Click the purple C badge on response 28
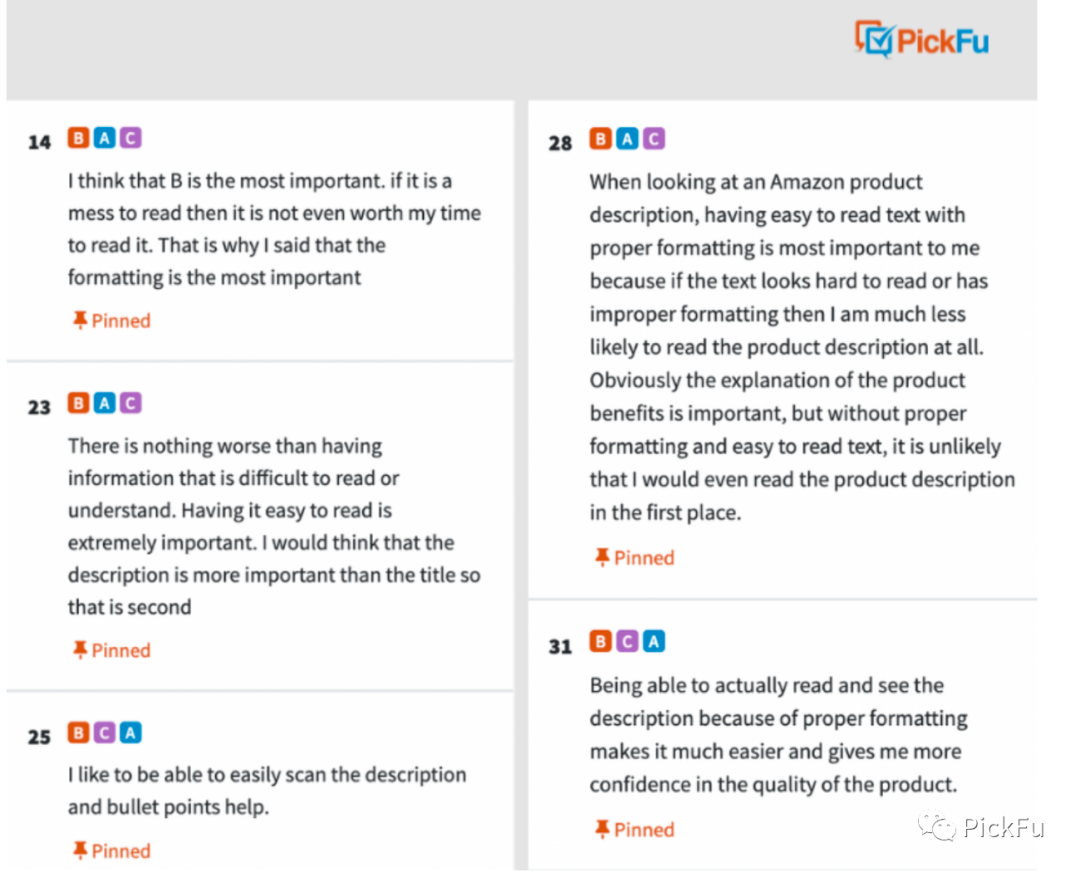Viewport: 1080px width, 872px height. [654, 139]
